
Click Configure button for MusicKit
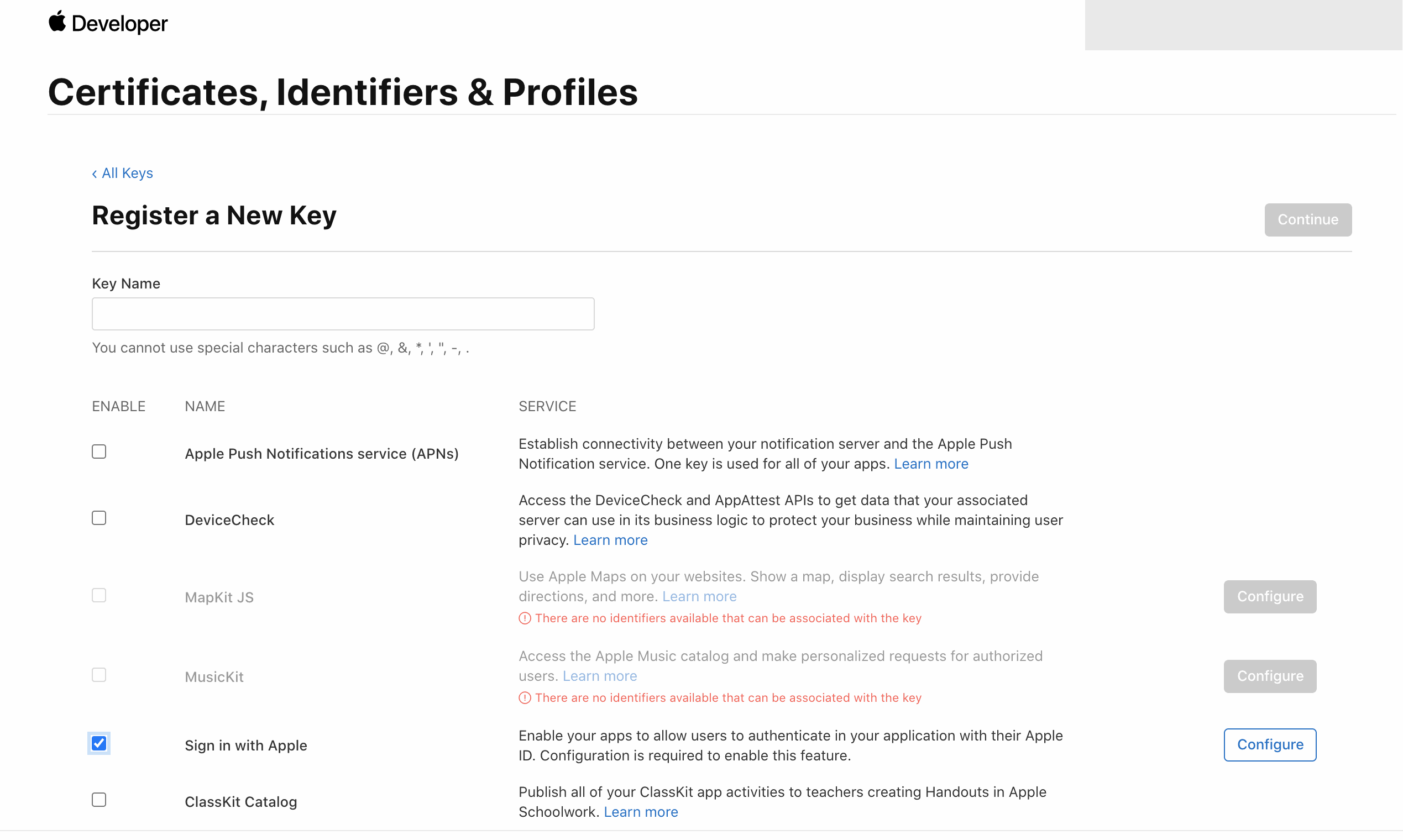click(1269, 676)
